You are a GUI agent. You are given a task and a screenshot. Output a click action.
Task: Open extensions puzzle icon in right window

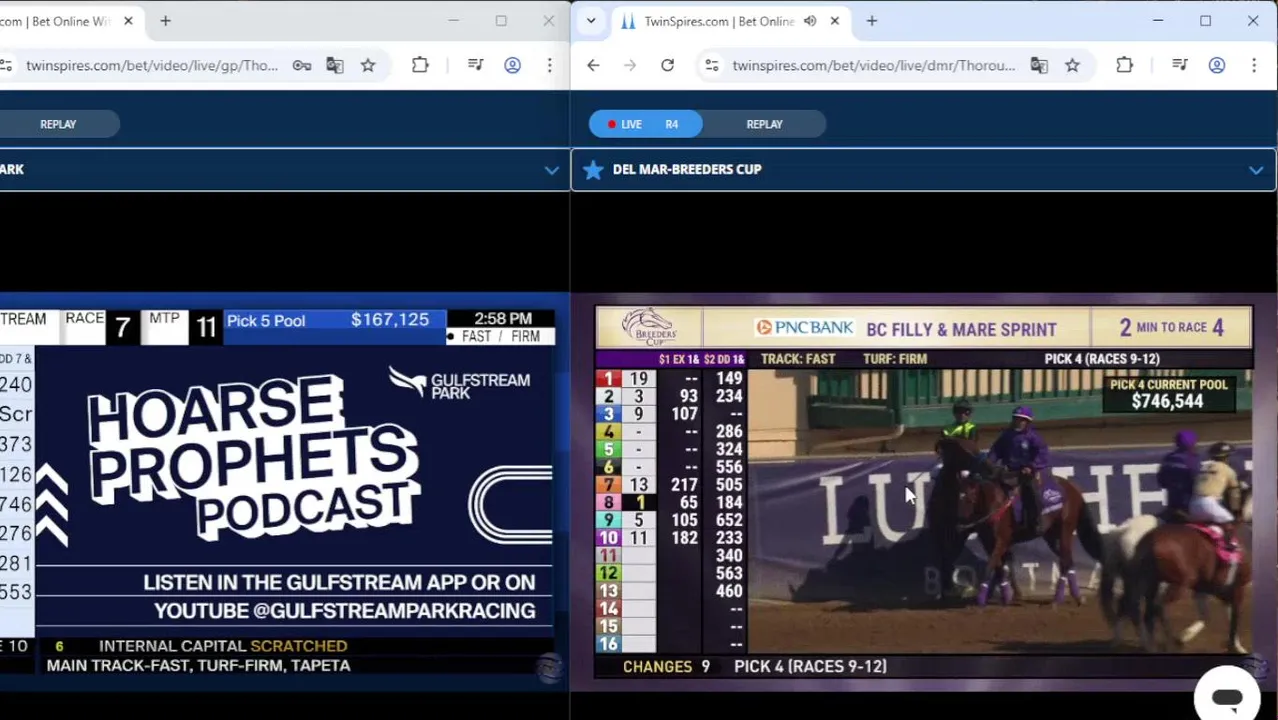(x=1124, y=65)
